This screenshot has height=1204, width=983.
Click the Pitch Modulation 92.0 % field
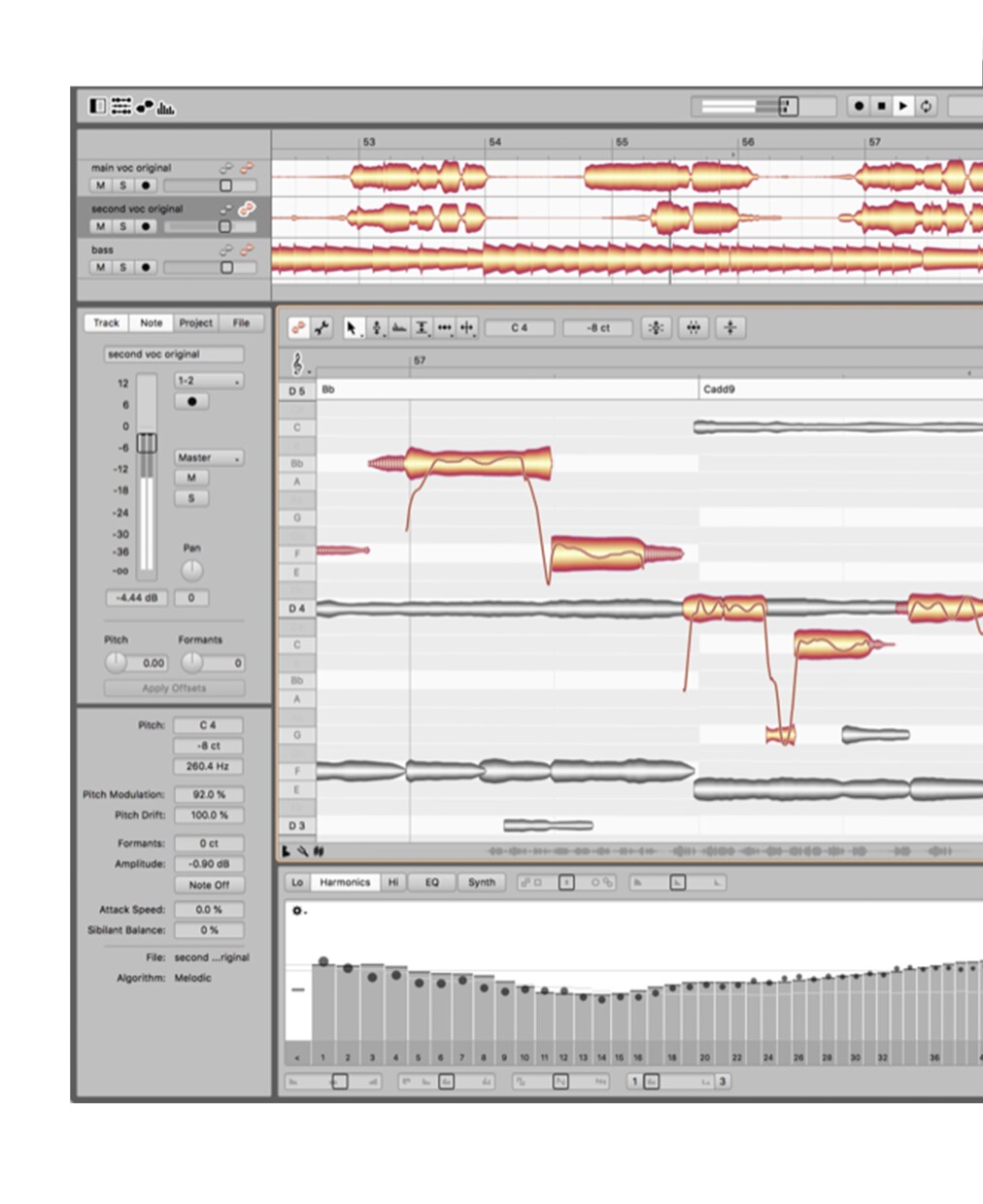coord(208,794)
